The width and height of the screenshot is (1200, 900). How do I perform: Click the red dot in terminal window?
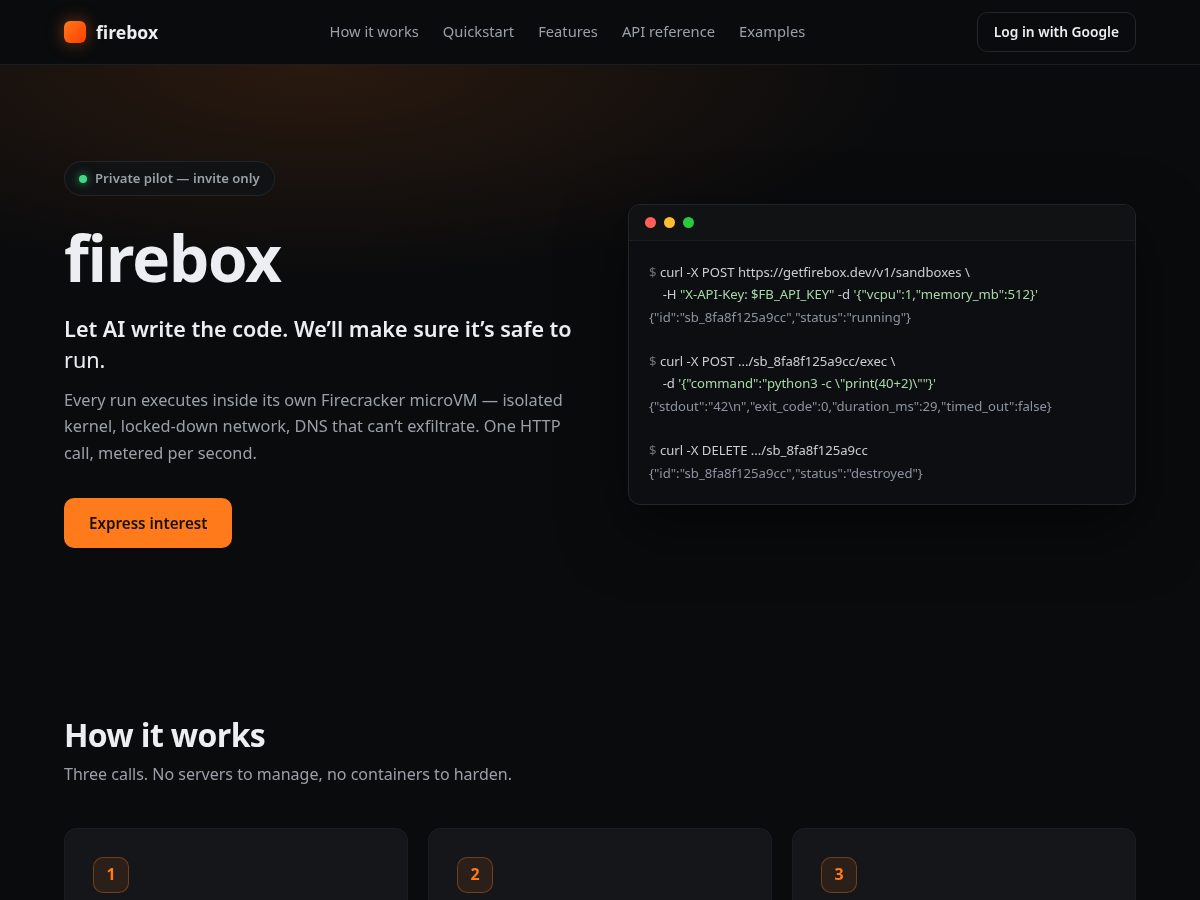[x=651, y=222]
